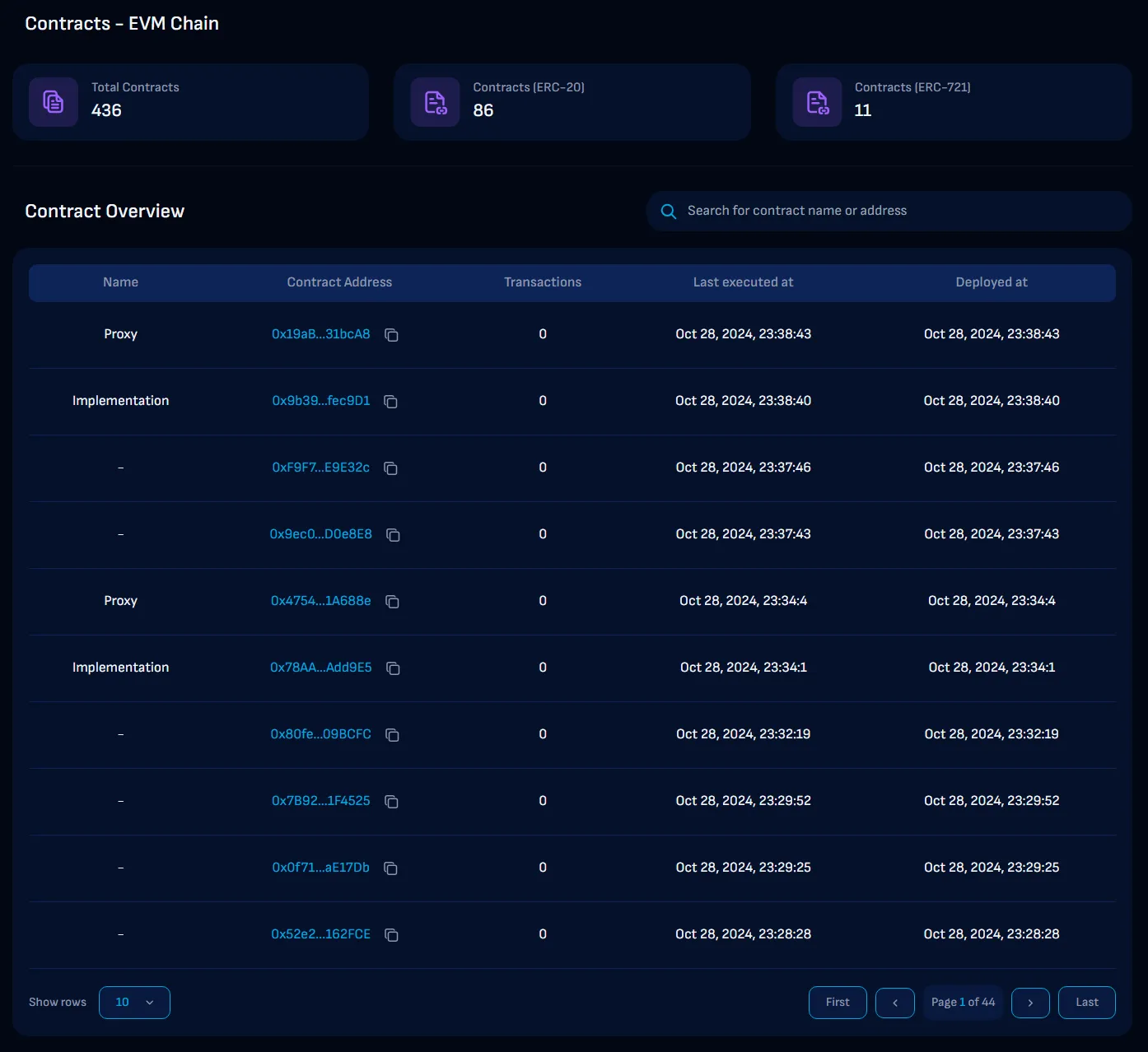This screenshot has width=1148, height=1052.
Task: Click Deployed at 23:29:52 cell
Action: (992, 801)
